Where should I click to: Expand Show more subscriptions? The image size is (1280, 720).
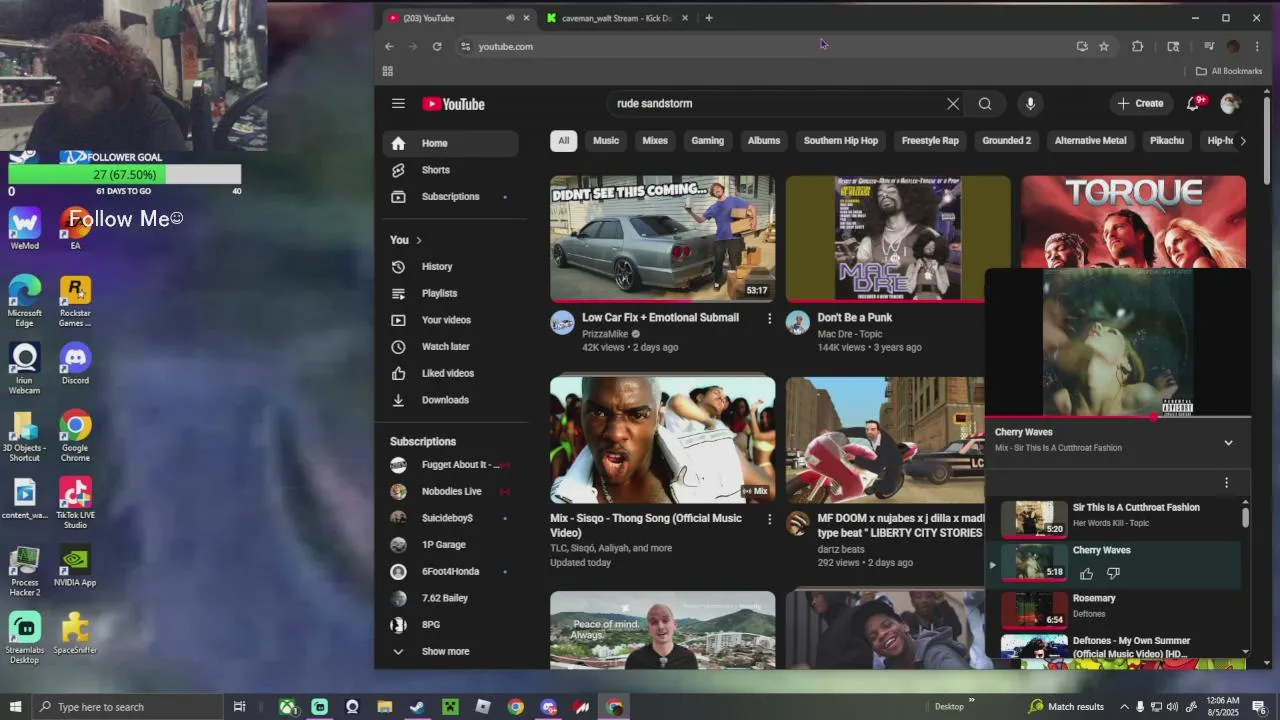pyautogui.click(x=445, y=651)
